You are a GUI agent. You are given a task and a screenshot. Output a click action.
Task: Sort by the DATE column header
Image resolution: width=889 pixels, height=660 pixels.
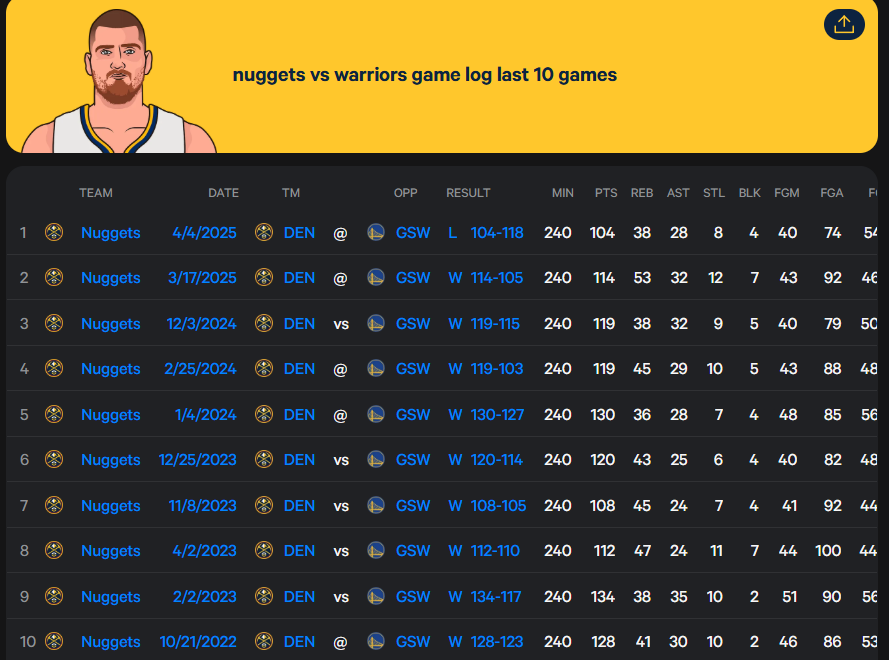tap(223, 193)
